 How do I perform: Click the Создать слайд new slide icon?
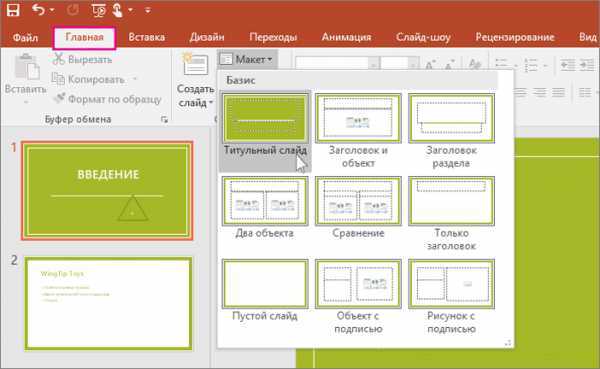click(196, 64)
